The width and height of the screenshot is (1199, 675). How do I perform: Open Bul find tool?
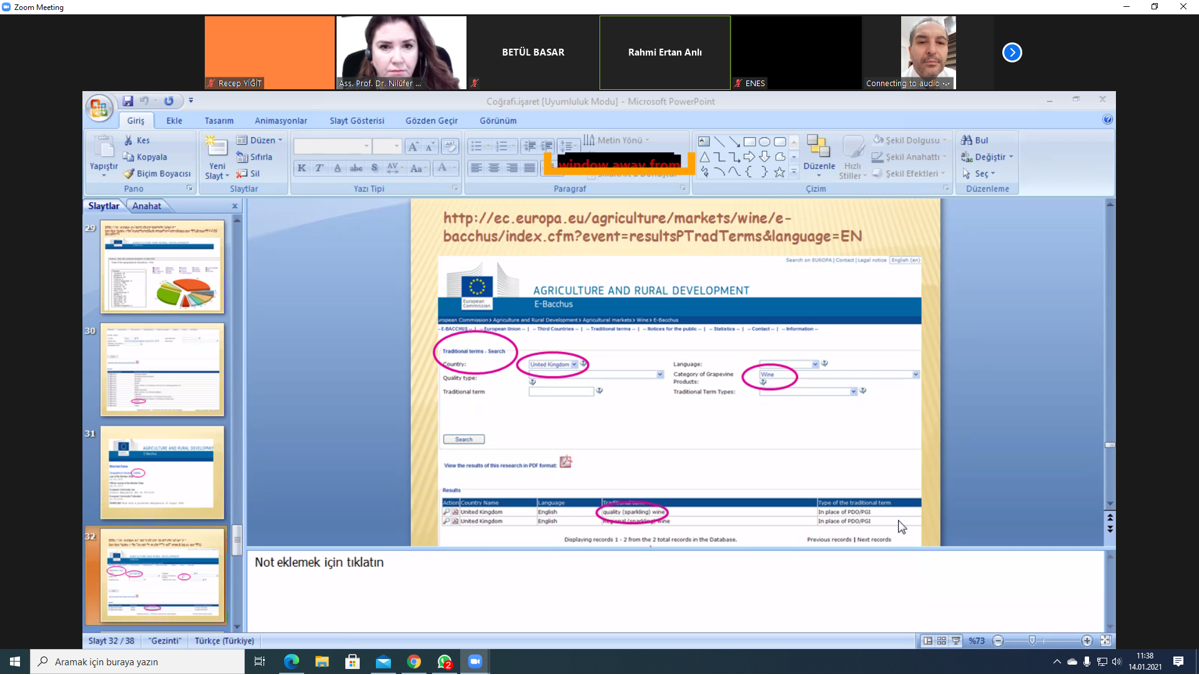click(x=975, y=140)
